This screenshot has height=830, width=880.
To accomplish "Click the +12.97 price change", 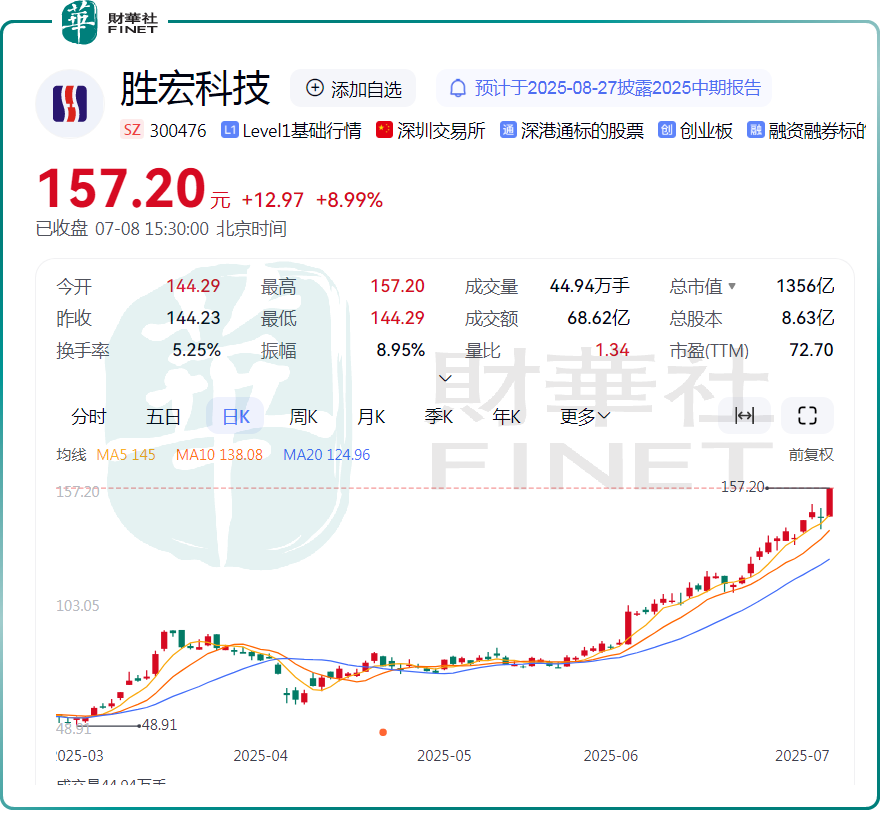I will pos(273,200).
